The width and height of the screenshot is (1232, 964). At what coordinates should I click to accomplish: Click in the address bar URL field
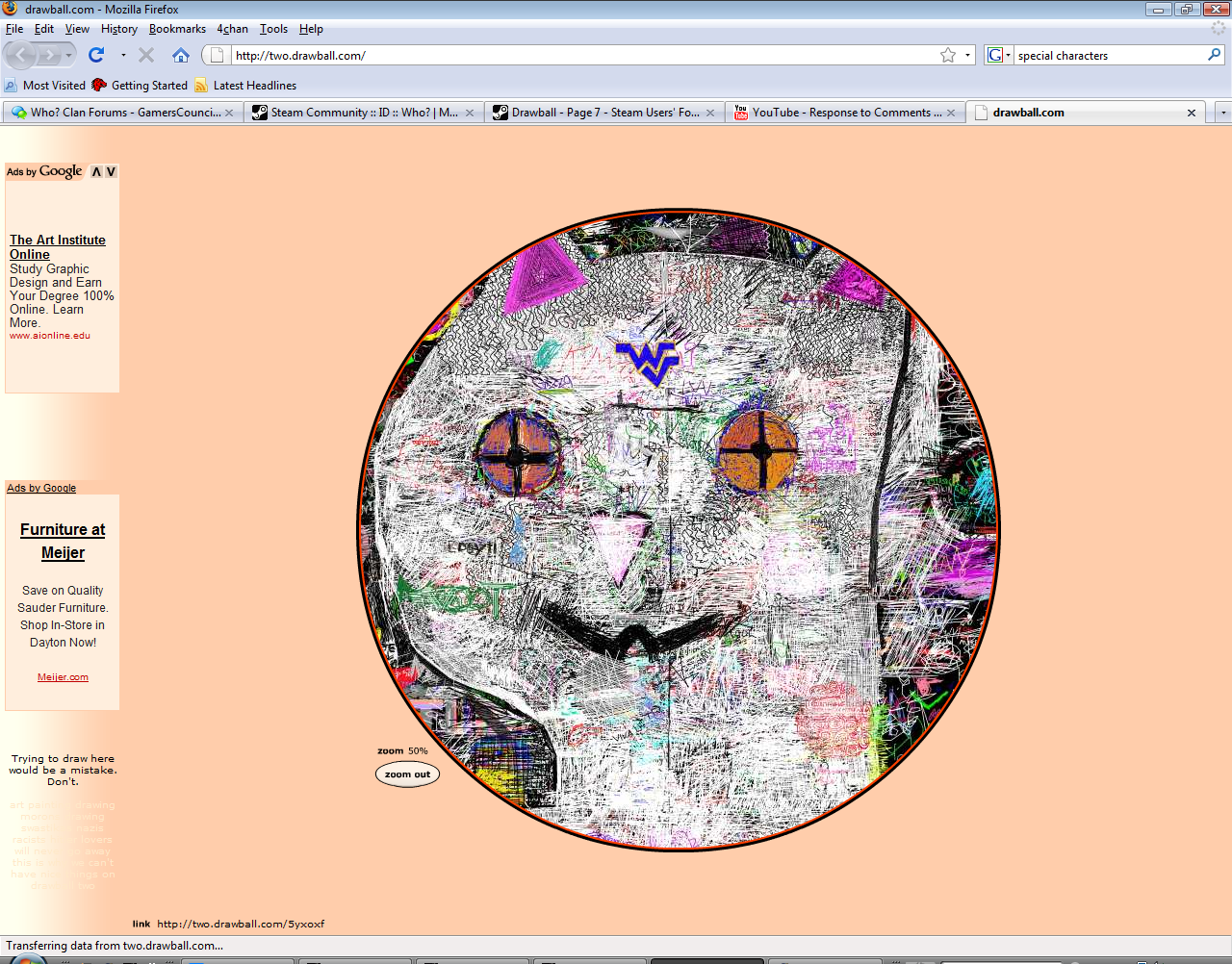click(582, 55)
